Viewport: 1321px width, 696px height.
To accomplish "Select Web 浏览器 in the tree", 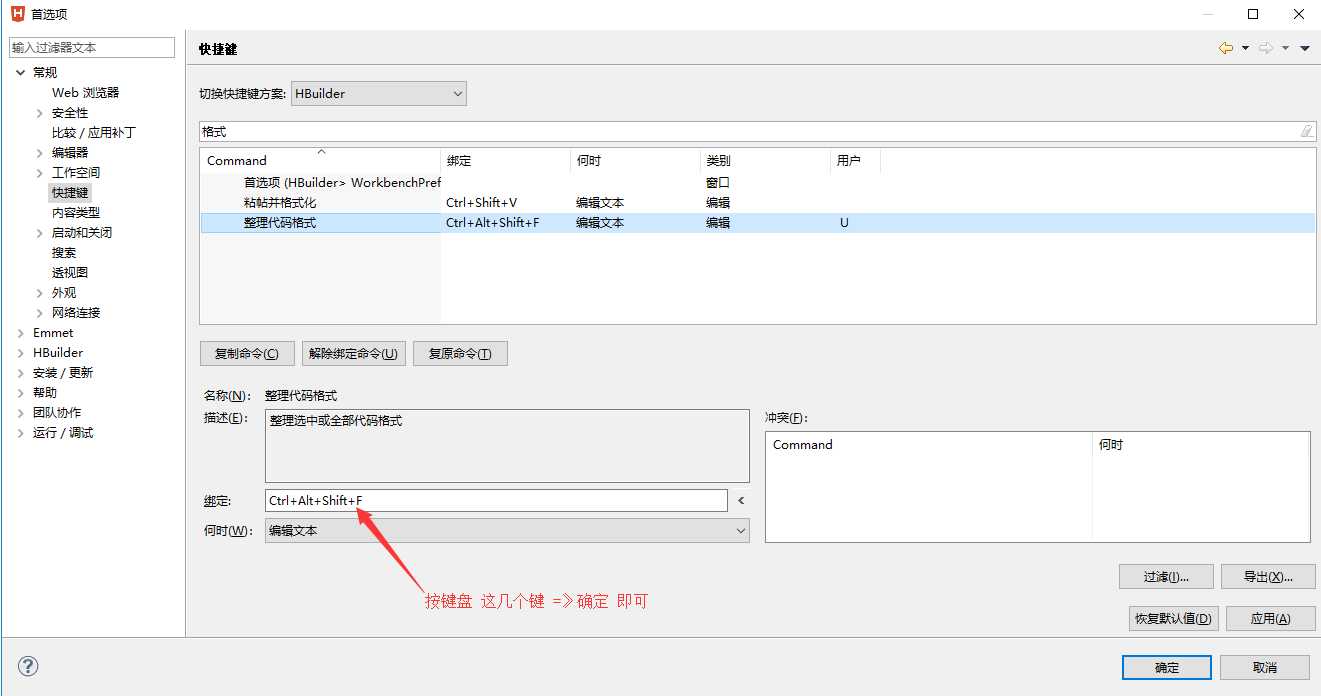I will (x=85, y=92).
